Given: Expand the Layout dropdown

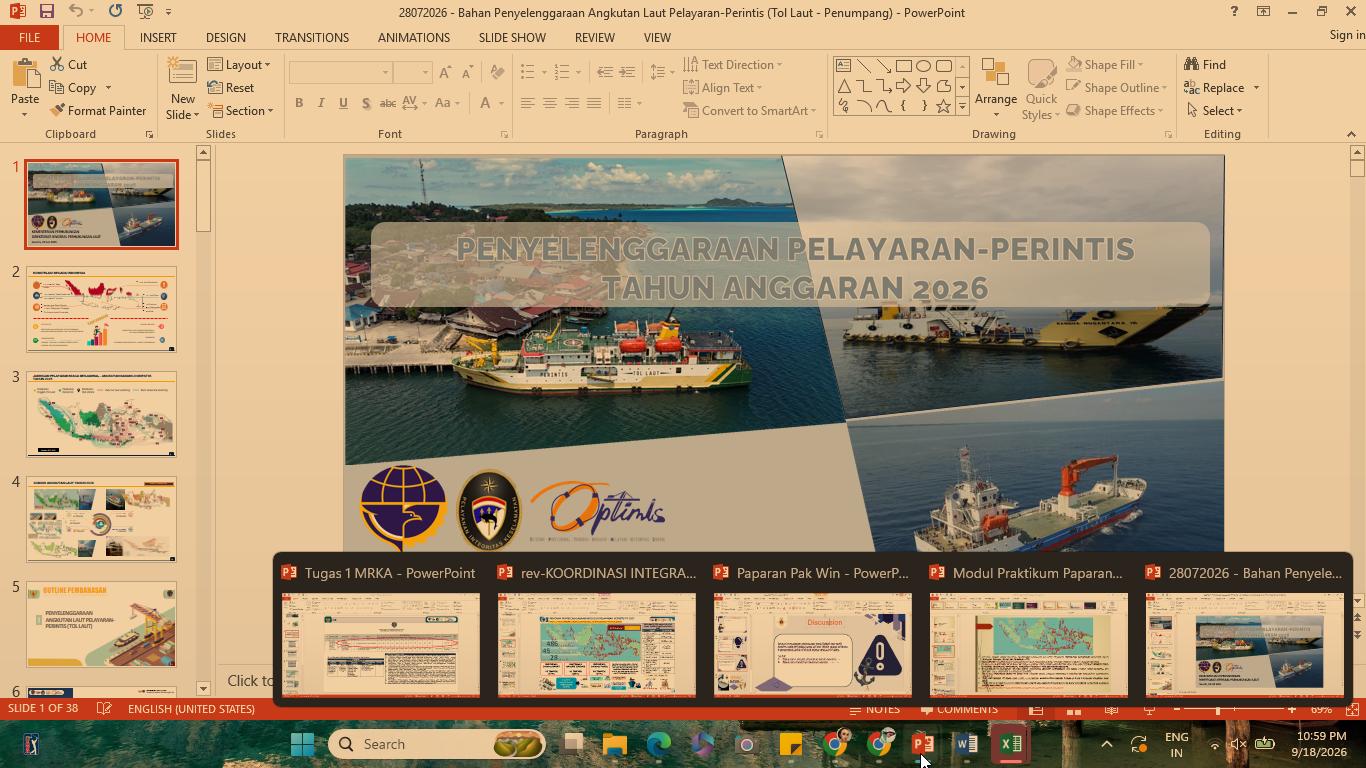Looking at the screenshot, I should click(239, 64).
